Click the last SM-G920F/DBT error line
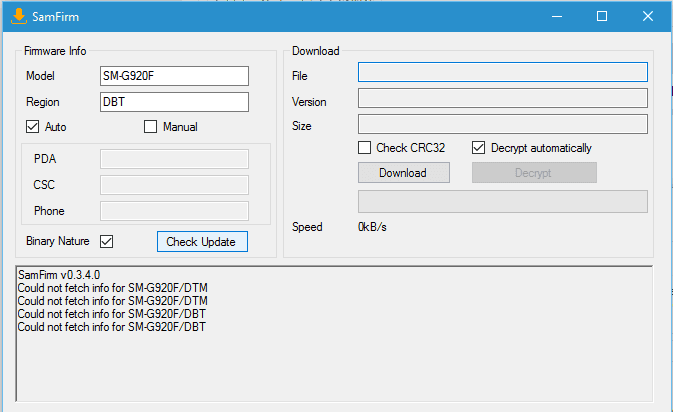The image size is (673, 412). click(112, 327)
